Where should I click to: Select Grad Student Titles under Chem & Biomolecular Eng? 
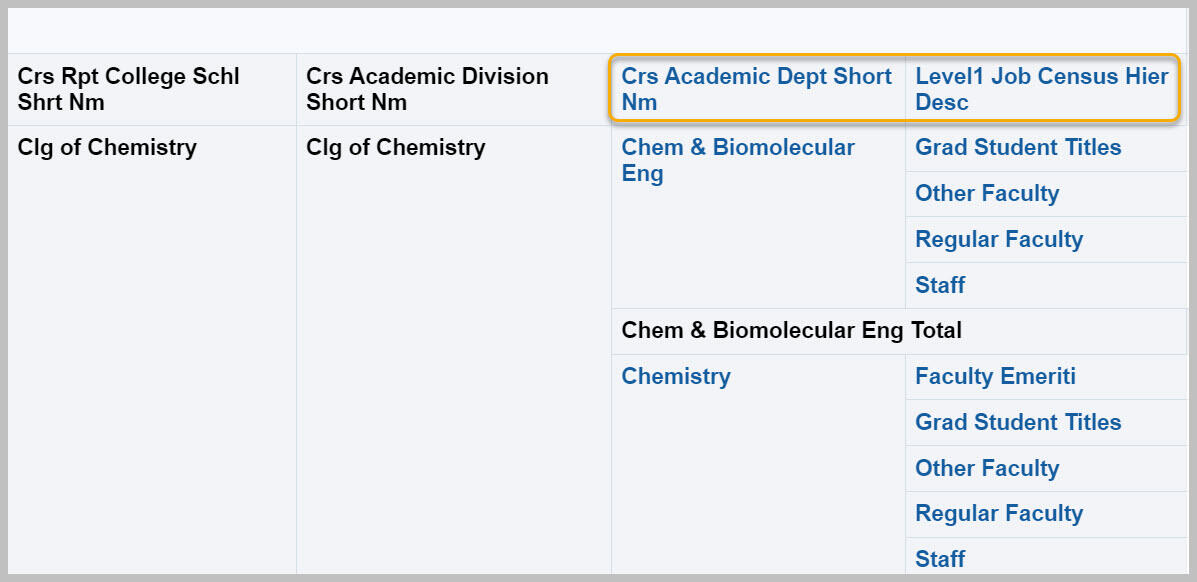click(x=1018, y=147)
